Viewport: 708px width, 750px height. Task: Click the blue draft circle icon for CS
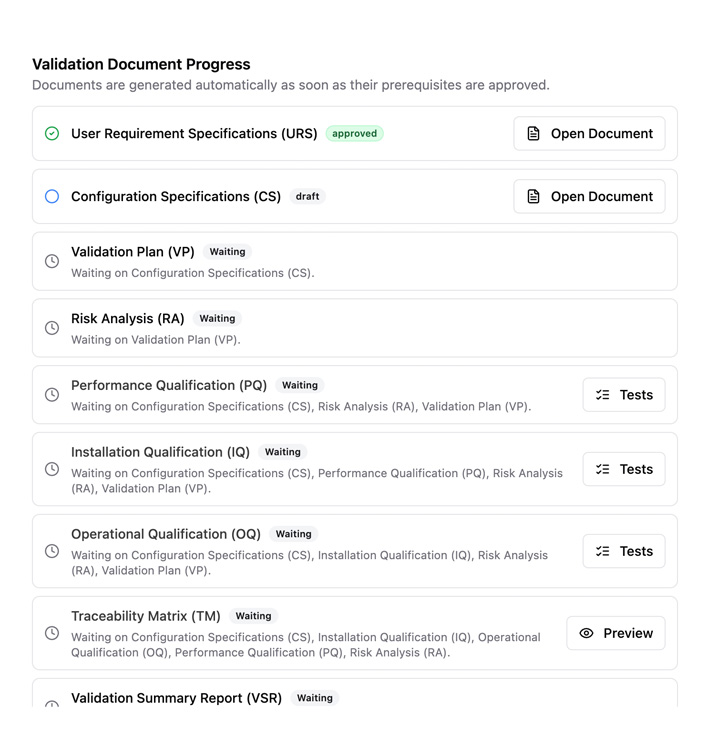point(52,196)
